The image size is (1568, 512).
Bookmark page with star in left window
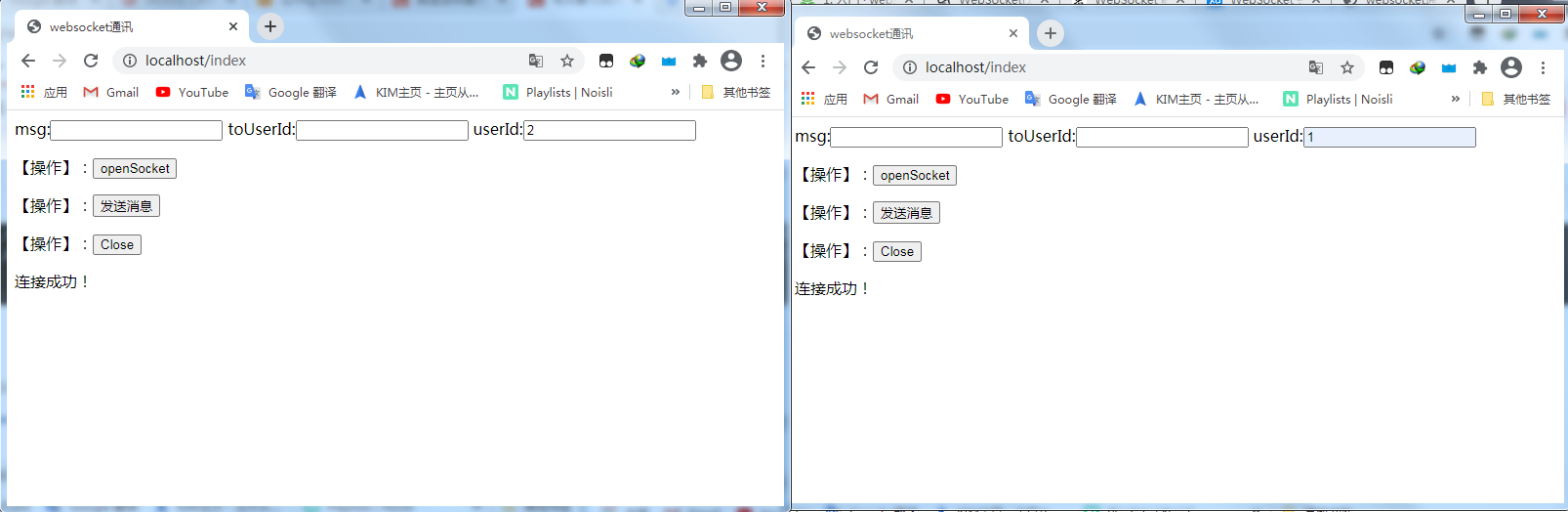pyautogui.click(x=567, y=61)
